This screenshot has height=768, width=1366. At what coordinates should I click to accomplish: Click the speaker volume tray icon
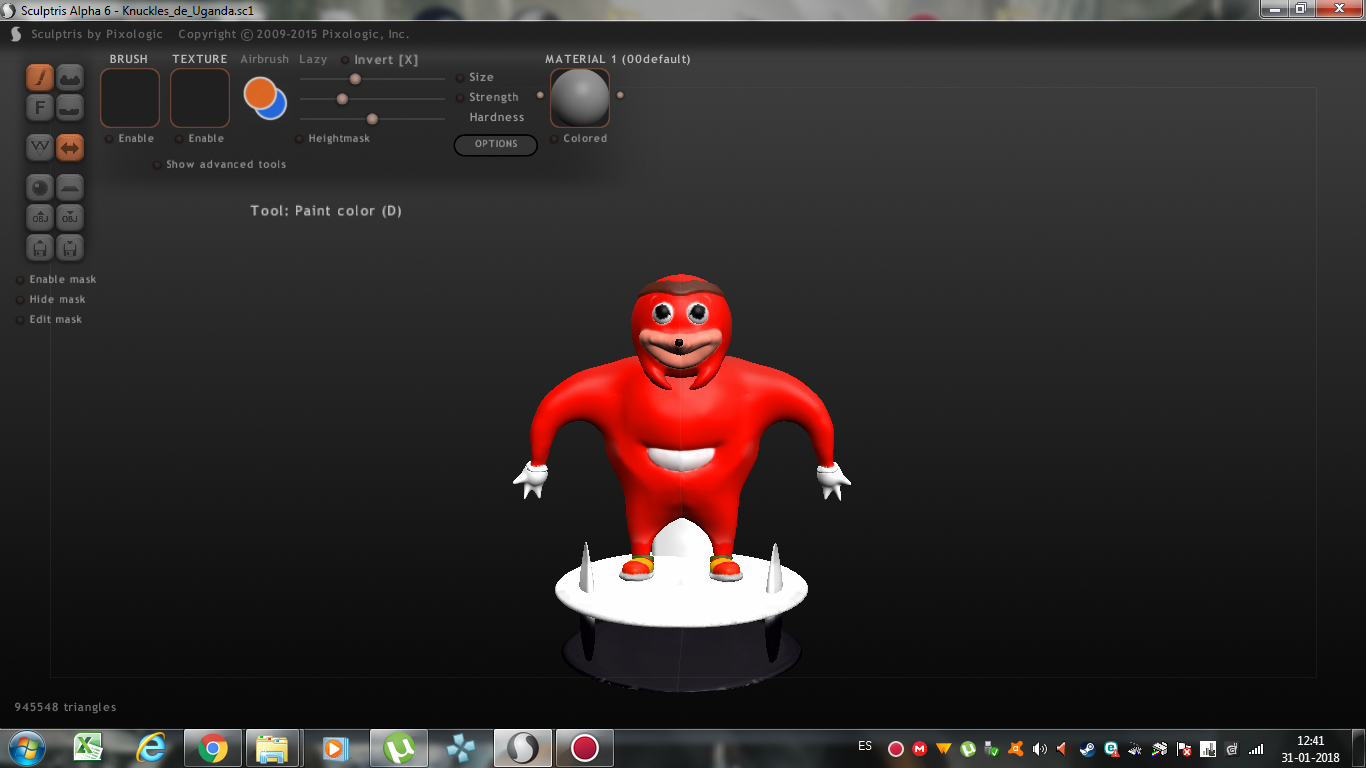pyautogui.click(x=1040, y=748)
